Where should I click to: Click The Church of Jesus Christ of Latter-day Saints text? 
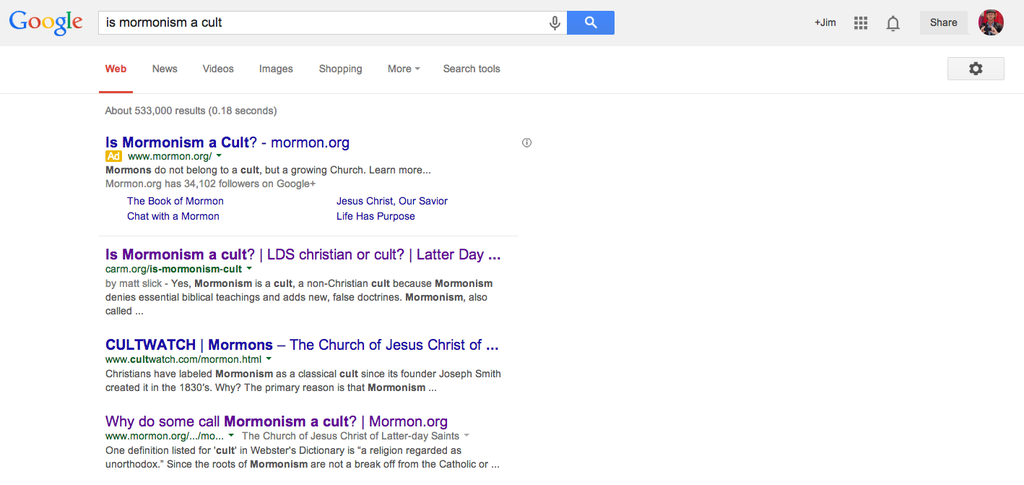[x=351, y=435]
